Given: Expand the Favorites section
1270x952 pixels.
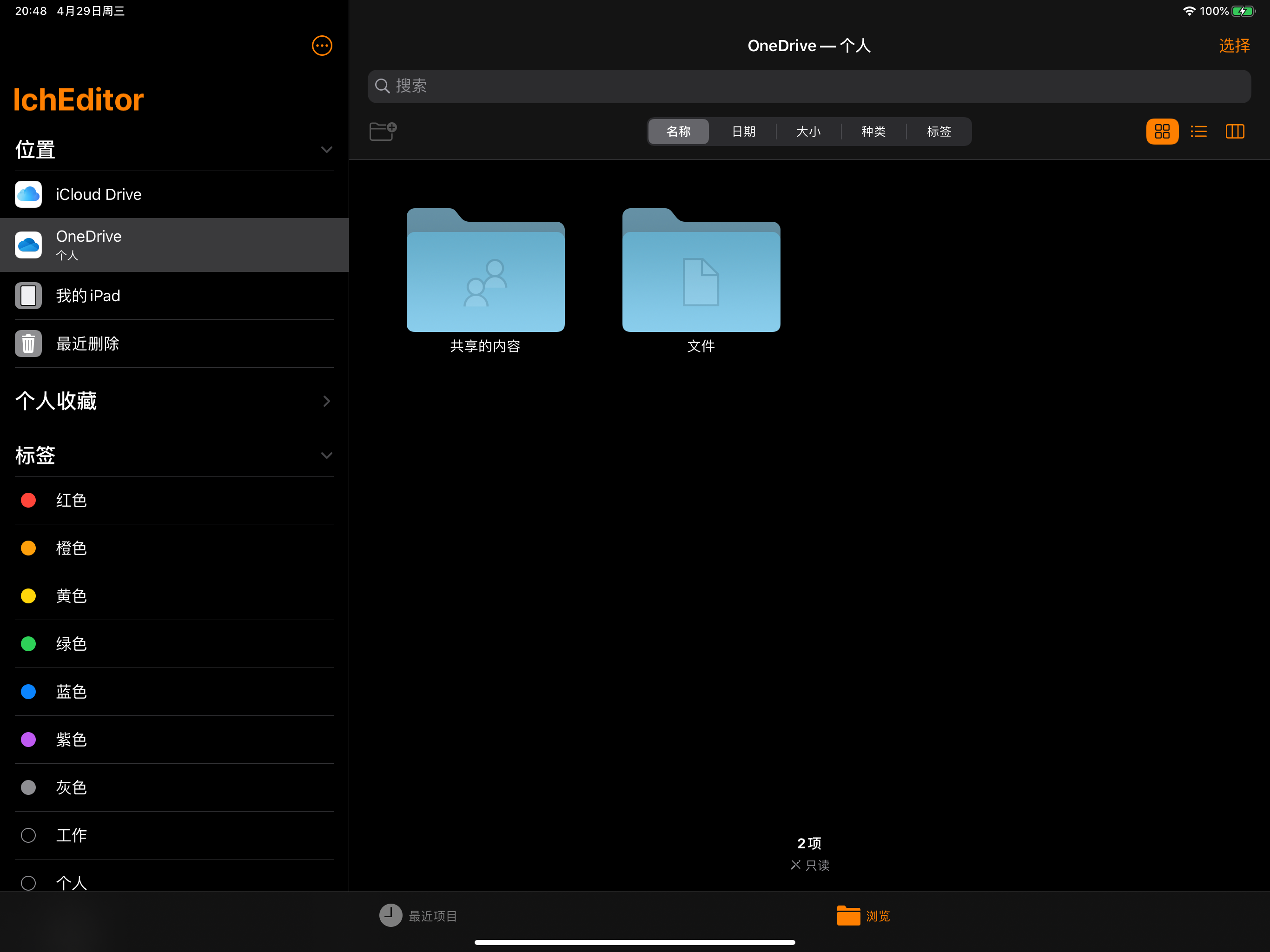Looking at the screenshot, I should (326, 401).
